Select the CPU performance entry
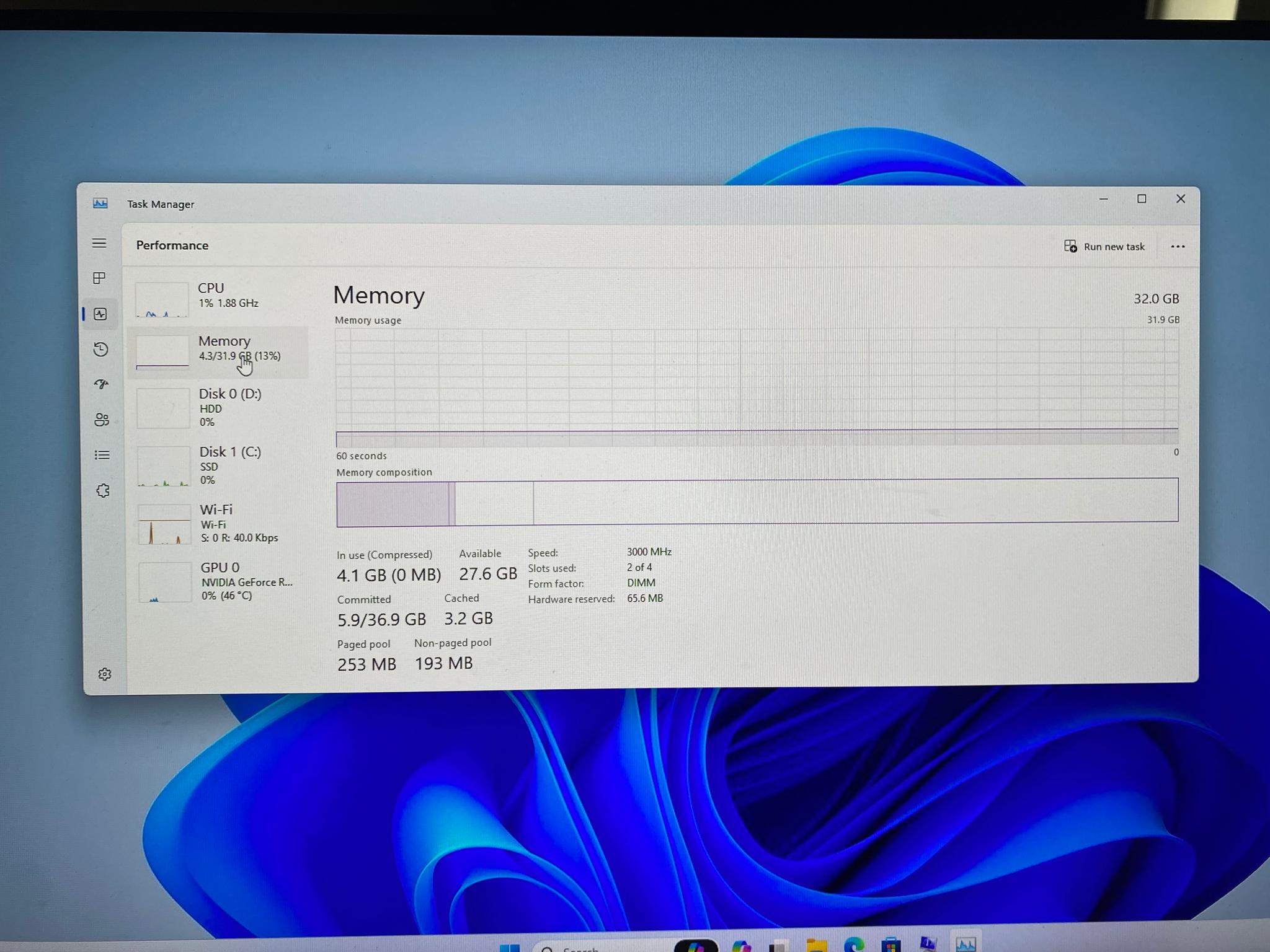Image resolution: width=1270 pixels, height=952 pixels. (217, 299)
